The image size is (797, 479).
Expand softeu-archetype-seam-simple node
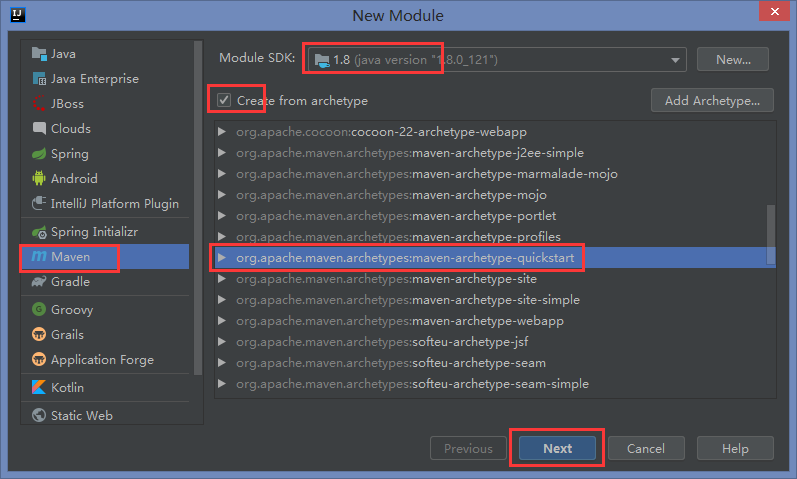coord(222,384)
